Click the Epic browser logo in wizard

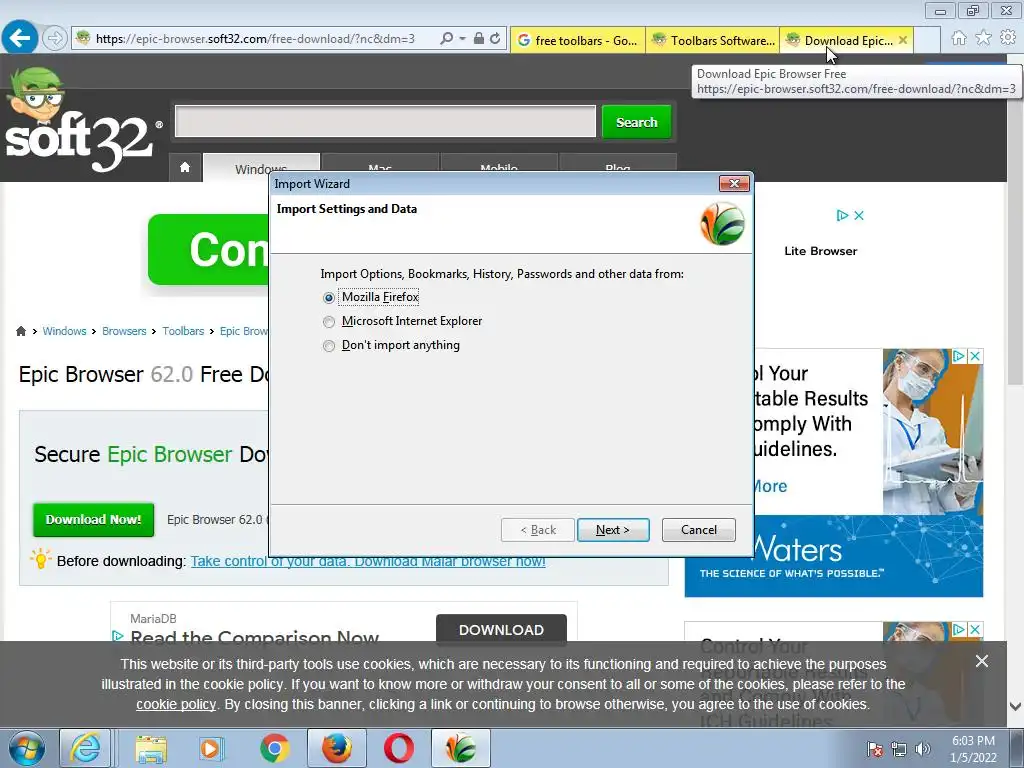722,224
